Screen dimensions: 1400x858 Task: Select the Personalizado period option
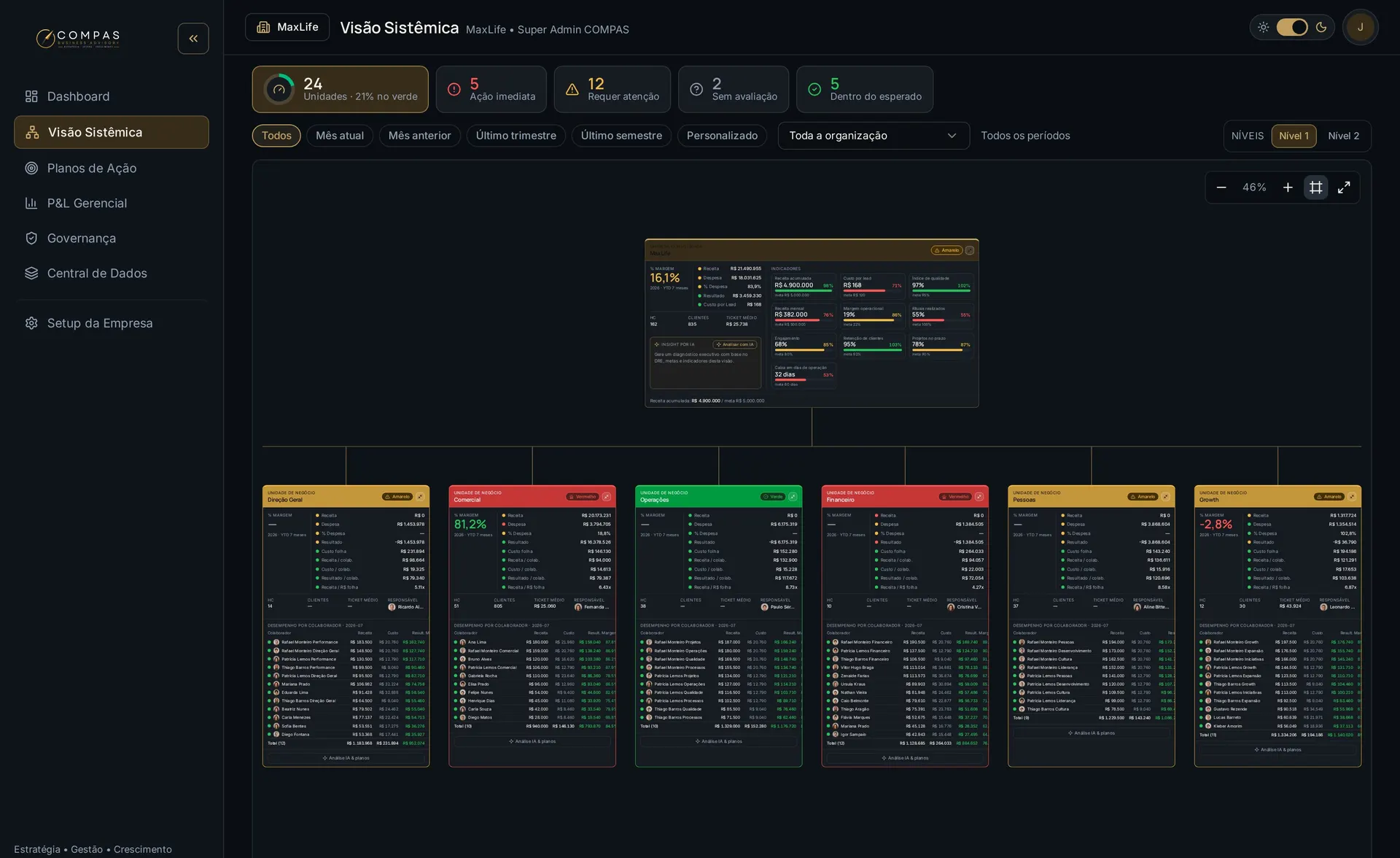click(722, 136)
